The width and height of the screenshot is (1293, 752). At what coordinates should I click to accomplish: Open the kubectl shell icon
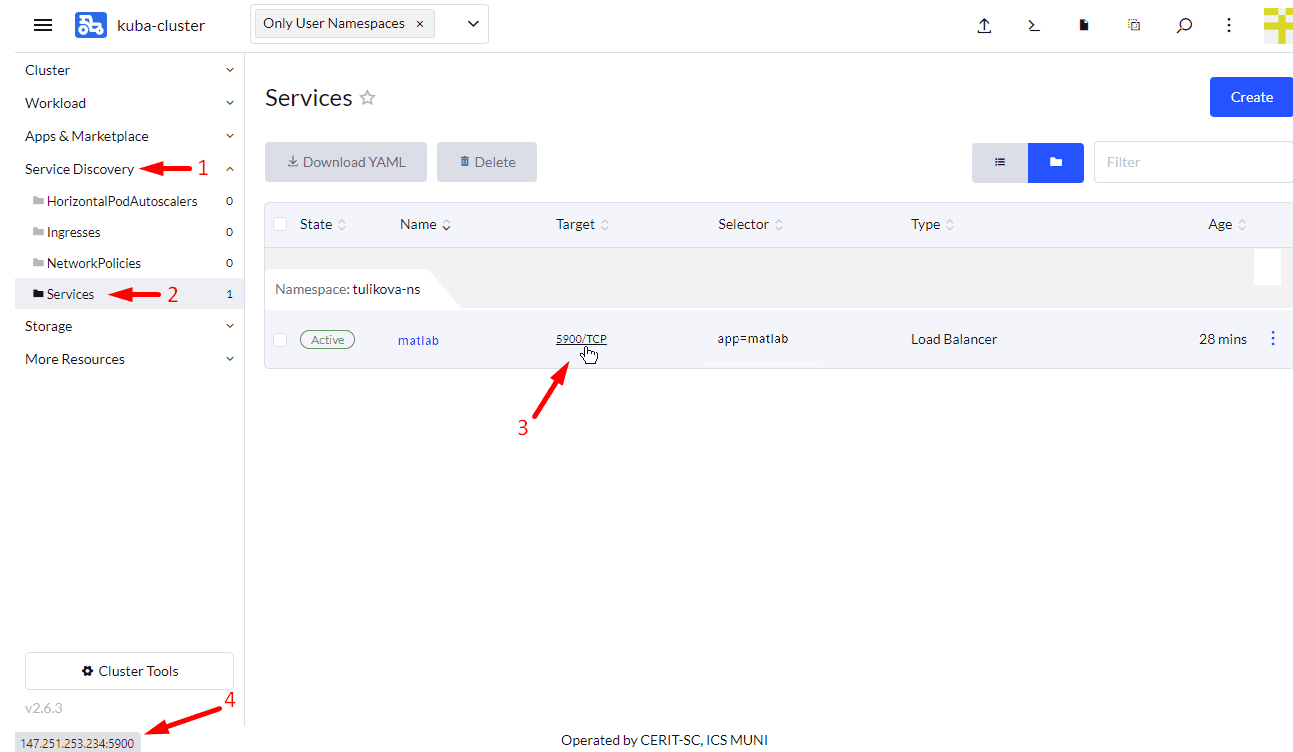[x=1034, y=26]
